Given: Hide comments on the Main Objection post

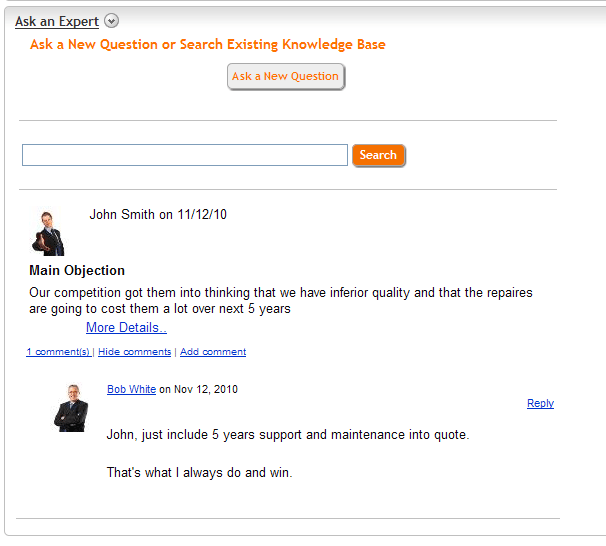Looking at the screenshot, I should coord(134,352).
